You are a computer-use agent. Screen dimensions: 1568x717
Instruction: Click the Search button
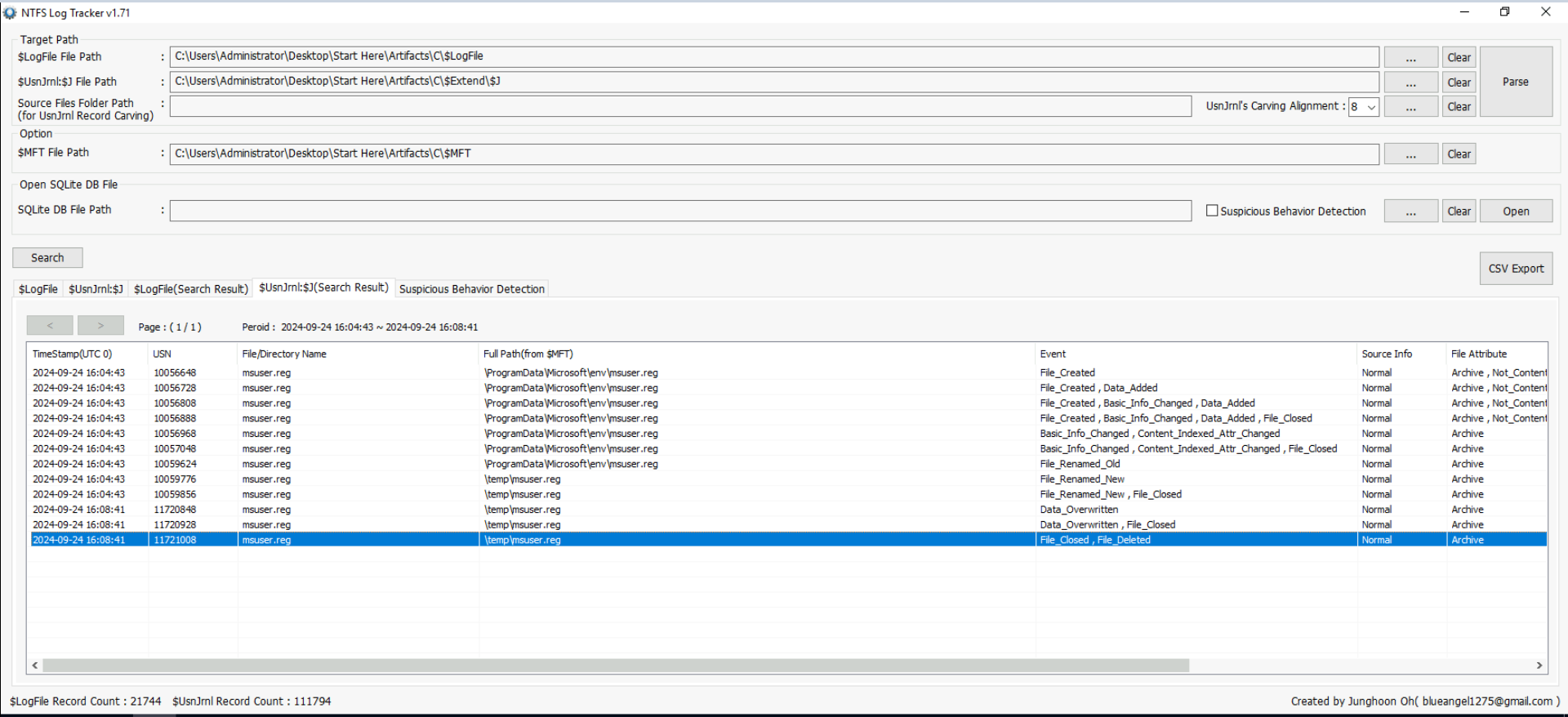tap(47, 258)
